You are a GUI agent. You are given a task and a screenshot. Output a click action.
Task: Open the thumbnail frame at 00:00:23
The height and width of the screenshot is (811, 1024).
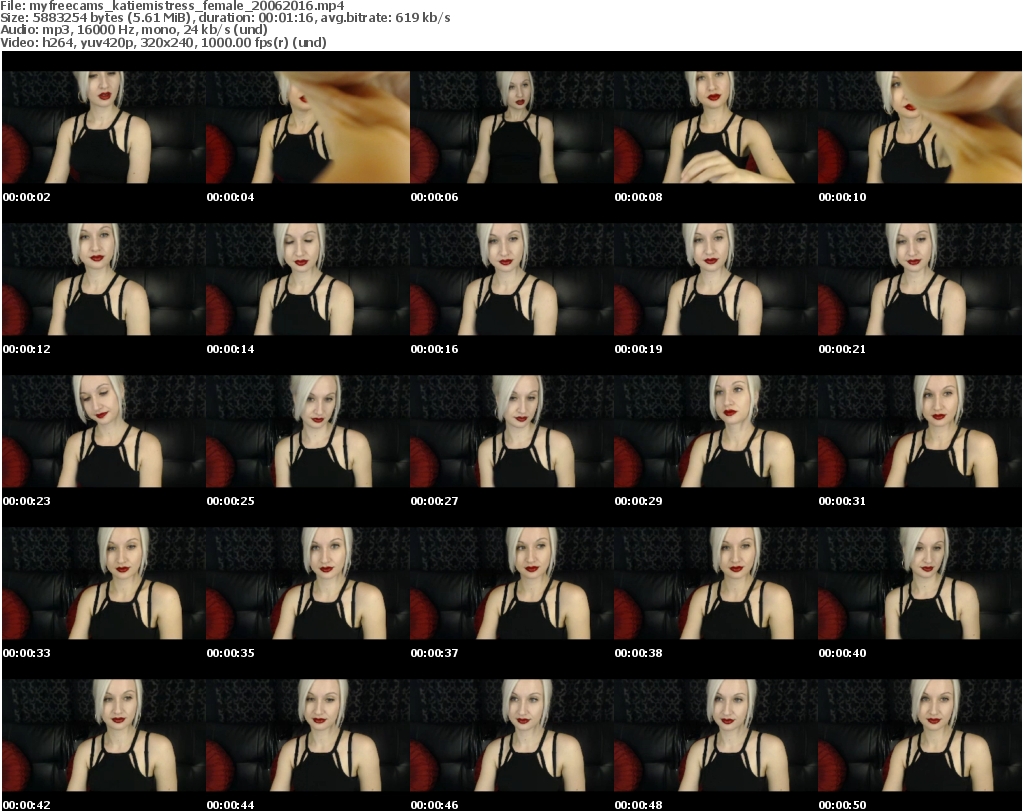click(x=104, y=431)
